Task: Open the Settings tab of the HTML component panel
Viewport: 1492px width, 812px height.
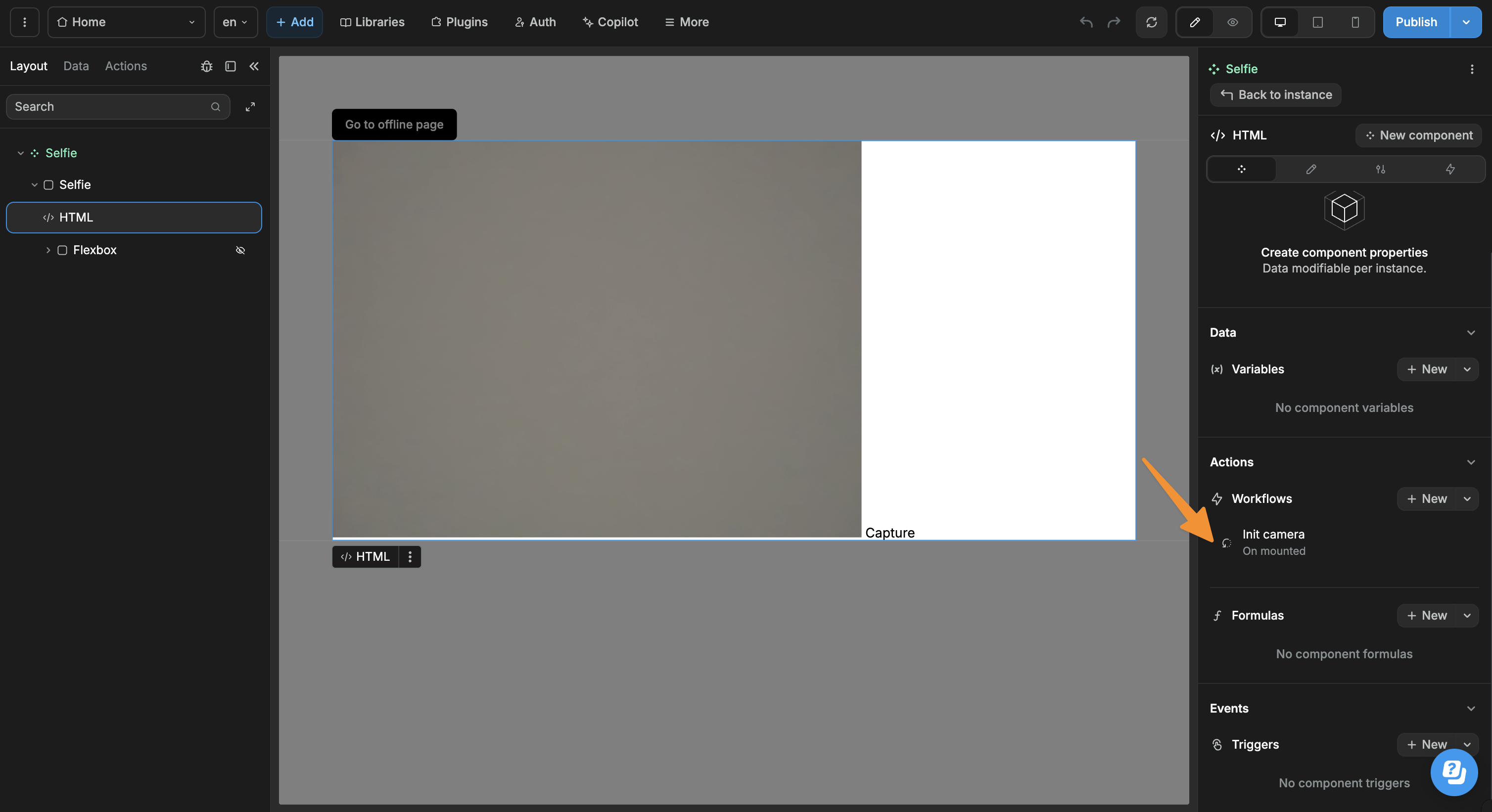Action: tap(1381, 169)
